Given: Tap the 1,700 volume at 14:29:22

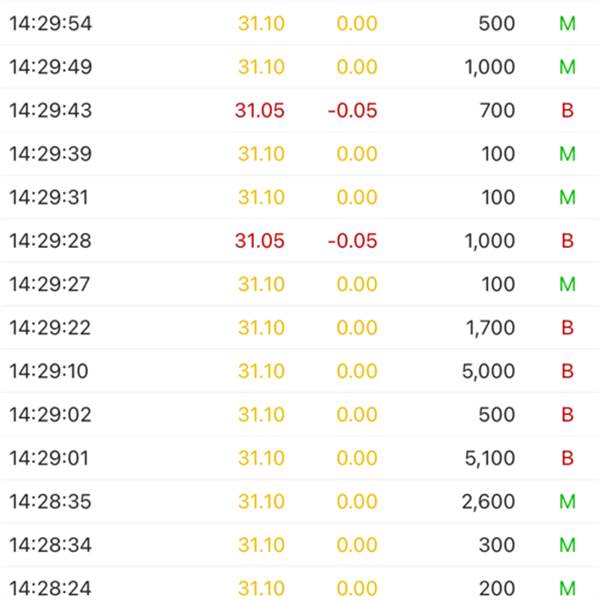Looking at the screenshot, I should [x=490, y=328].
